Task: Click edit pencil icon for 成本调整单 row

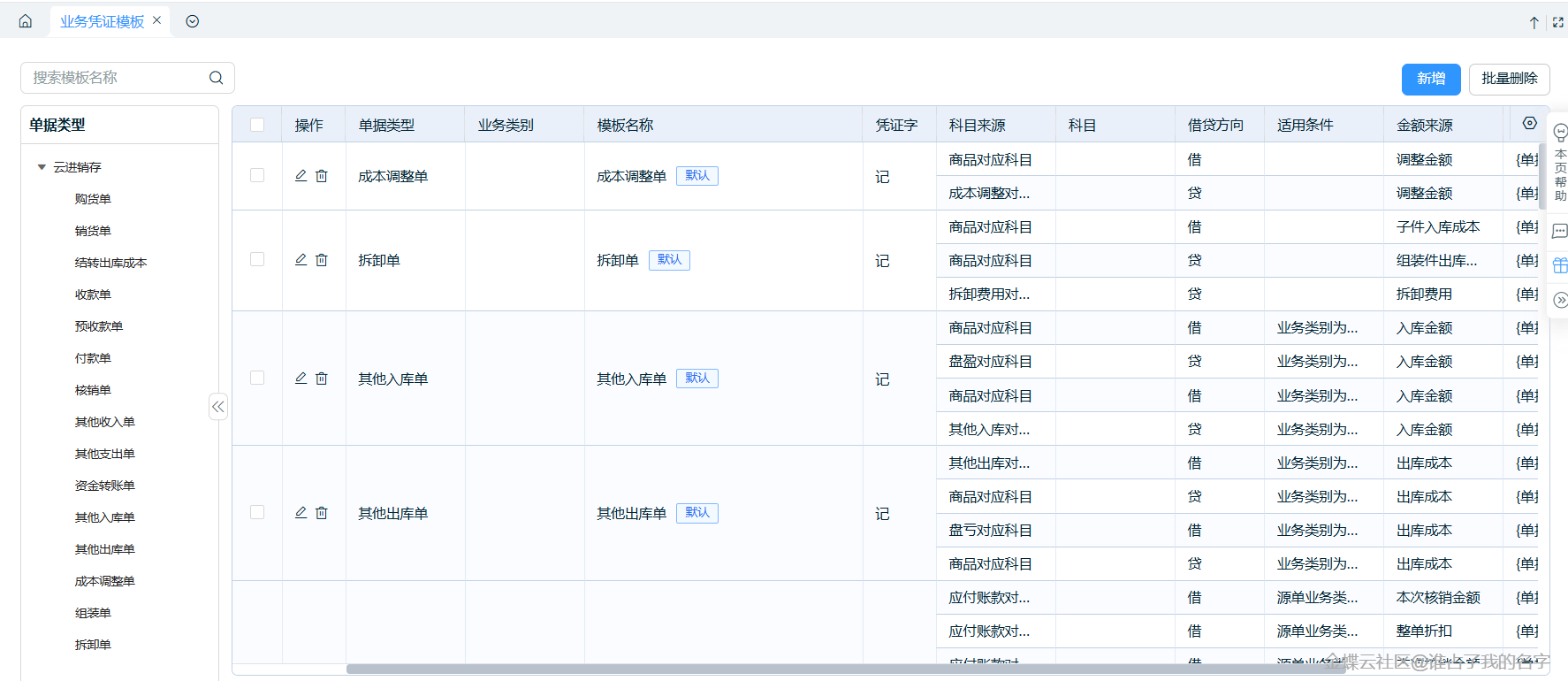Action: tap(301, 176)
